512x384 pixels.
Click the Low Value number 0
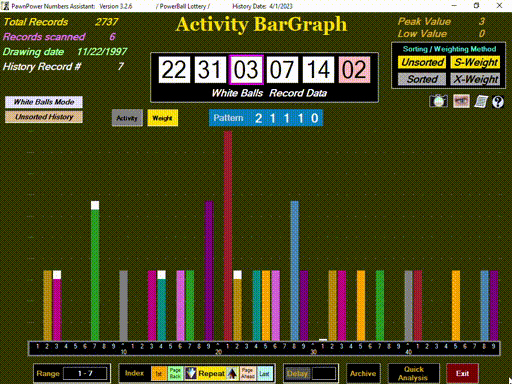(x=482, y=34)
